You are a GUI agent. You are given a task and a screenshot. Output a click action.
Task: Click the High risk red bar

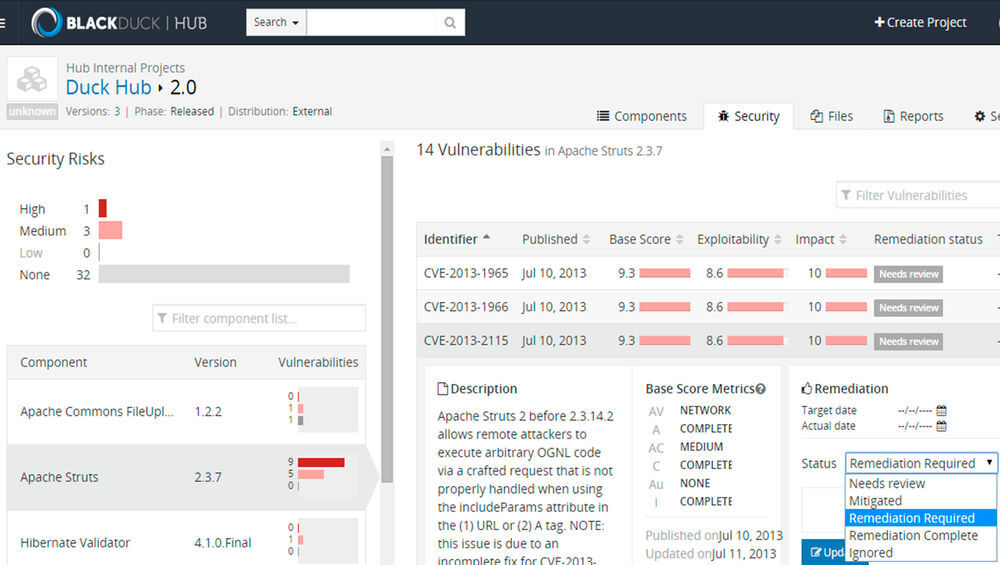102,209
